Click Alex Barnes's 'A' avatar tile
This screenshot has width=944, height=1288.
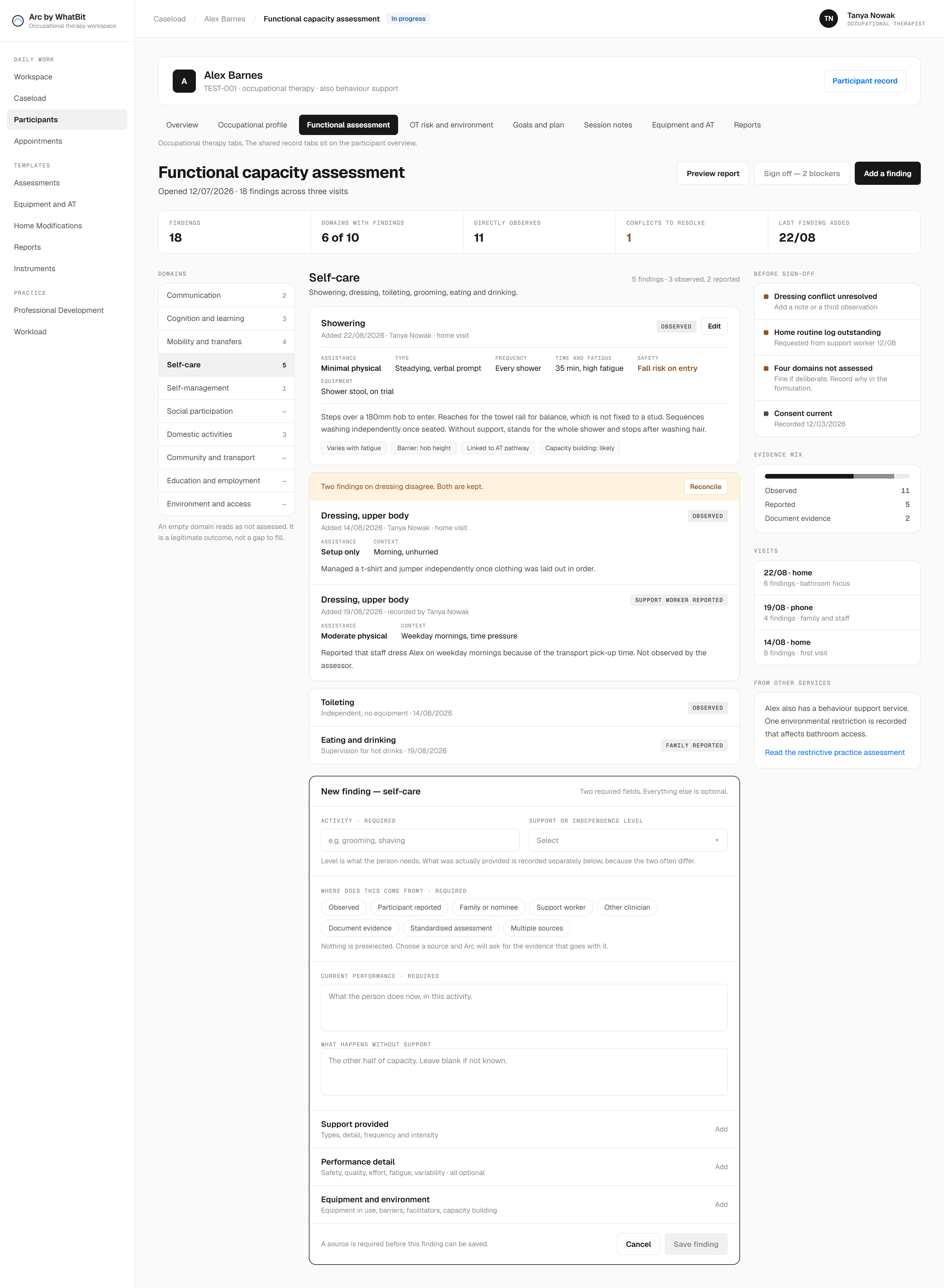coord(184,81)
